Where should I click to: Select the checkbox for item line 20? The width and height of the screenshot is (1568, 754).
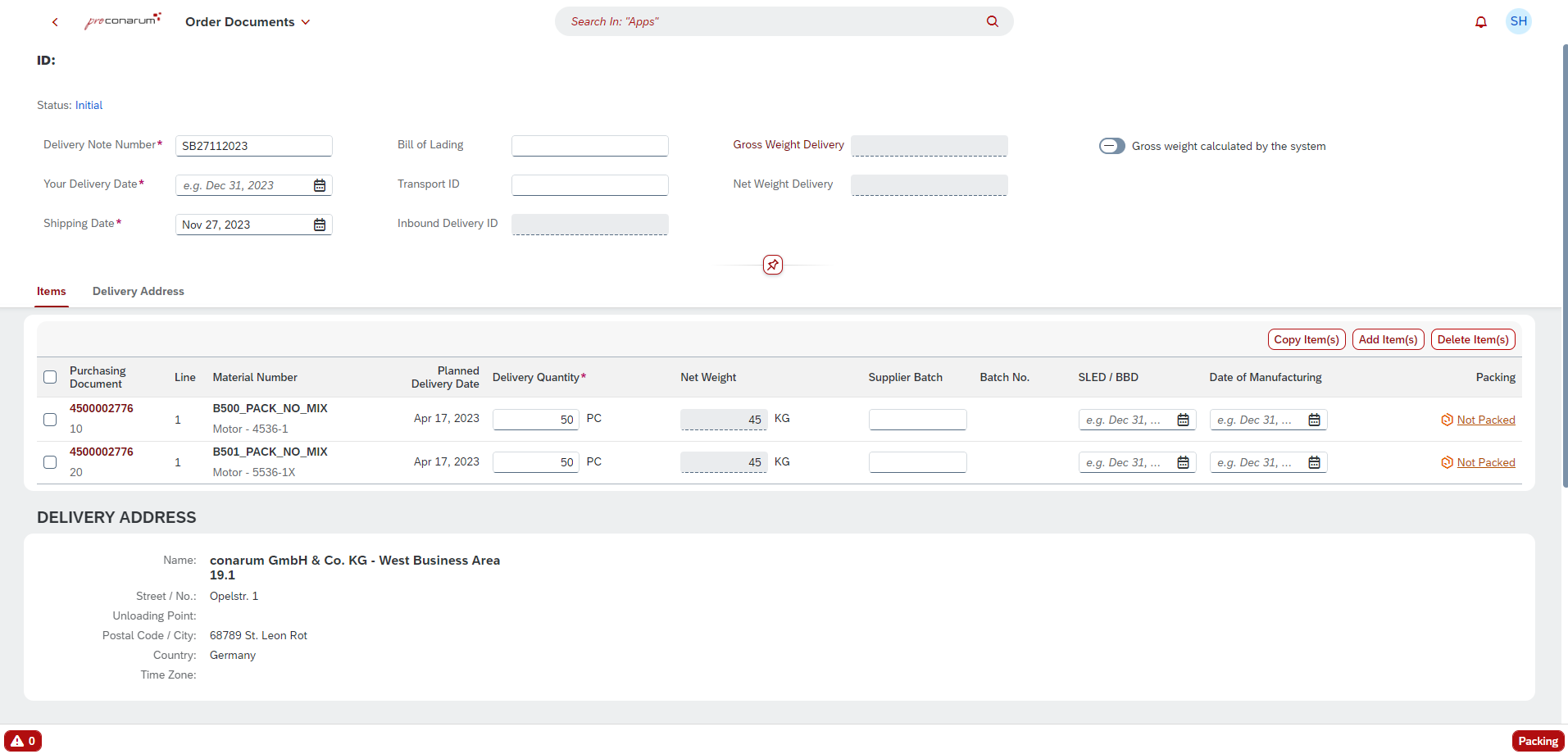tap(50, 462)
